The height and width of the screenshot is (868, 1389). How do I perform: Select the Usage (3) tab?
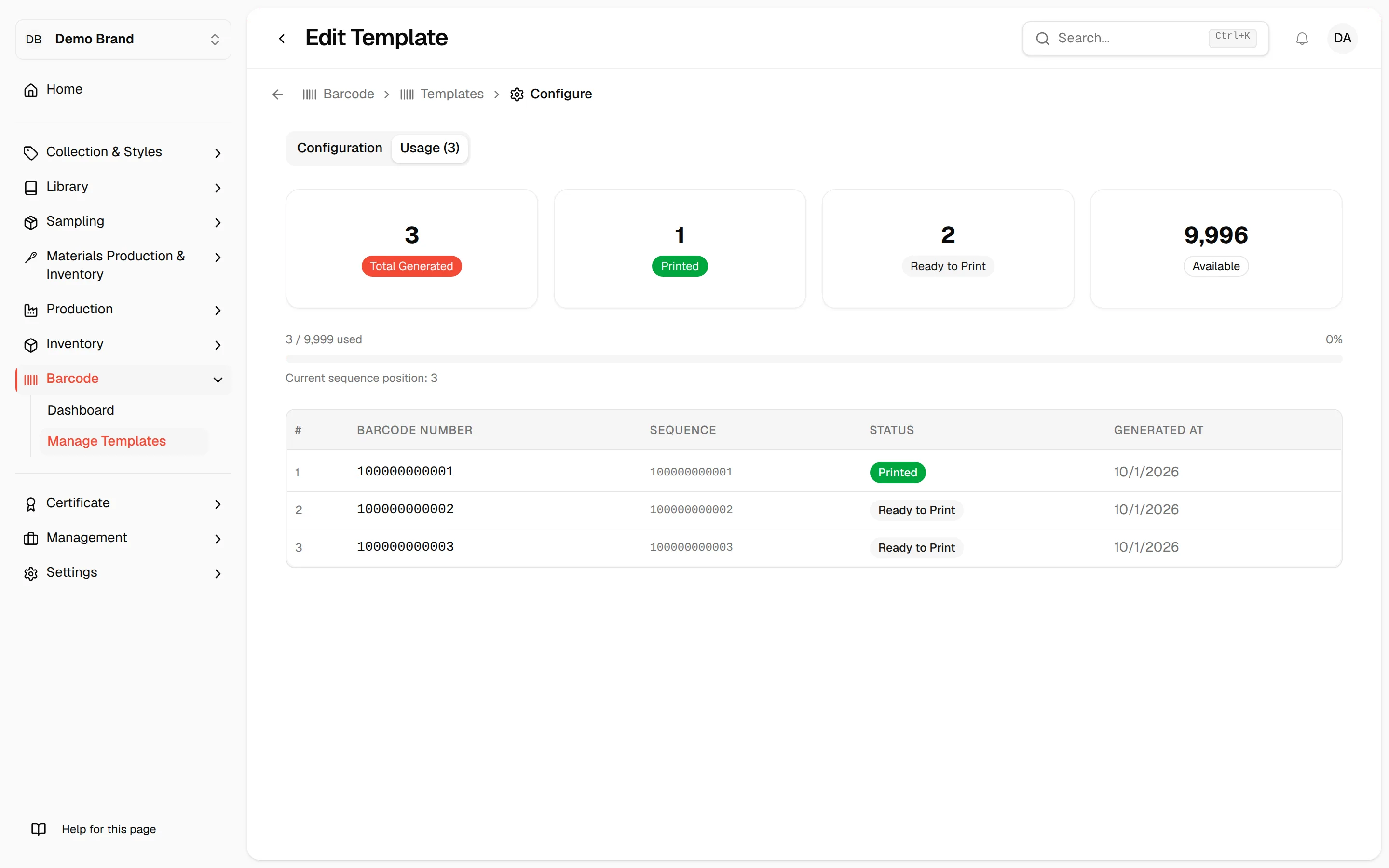(430, 148)
